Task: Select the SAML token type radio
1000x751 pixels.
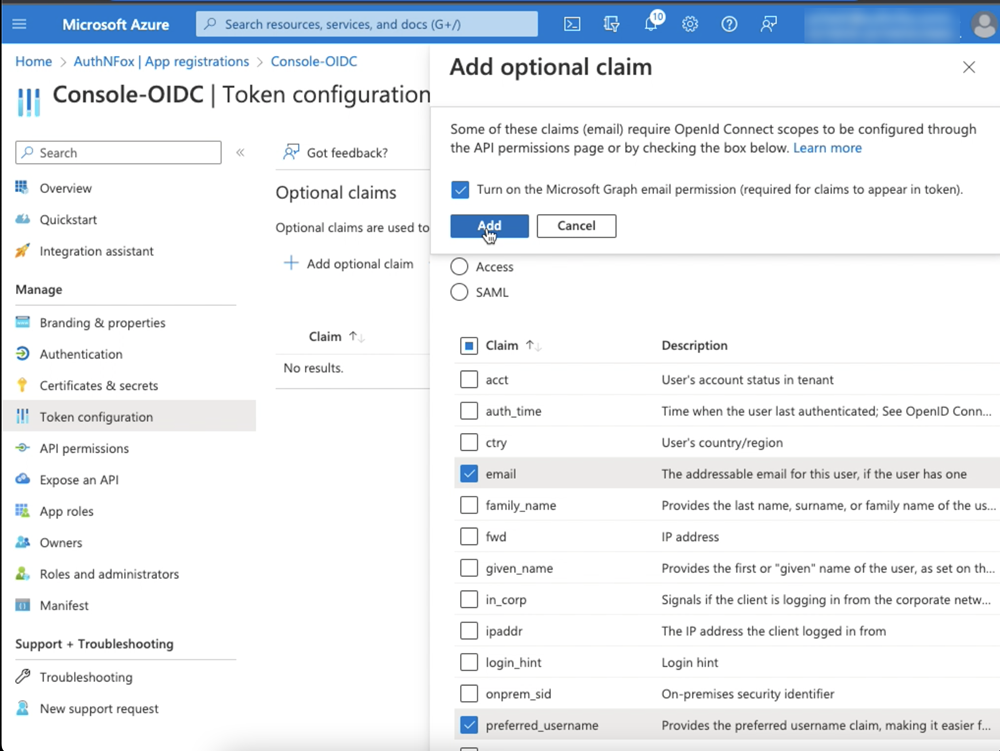Action: point(459,292)
